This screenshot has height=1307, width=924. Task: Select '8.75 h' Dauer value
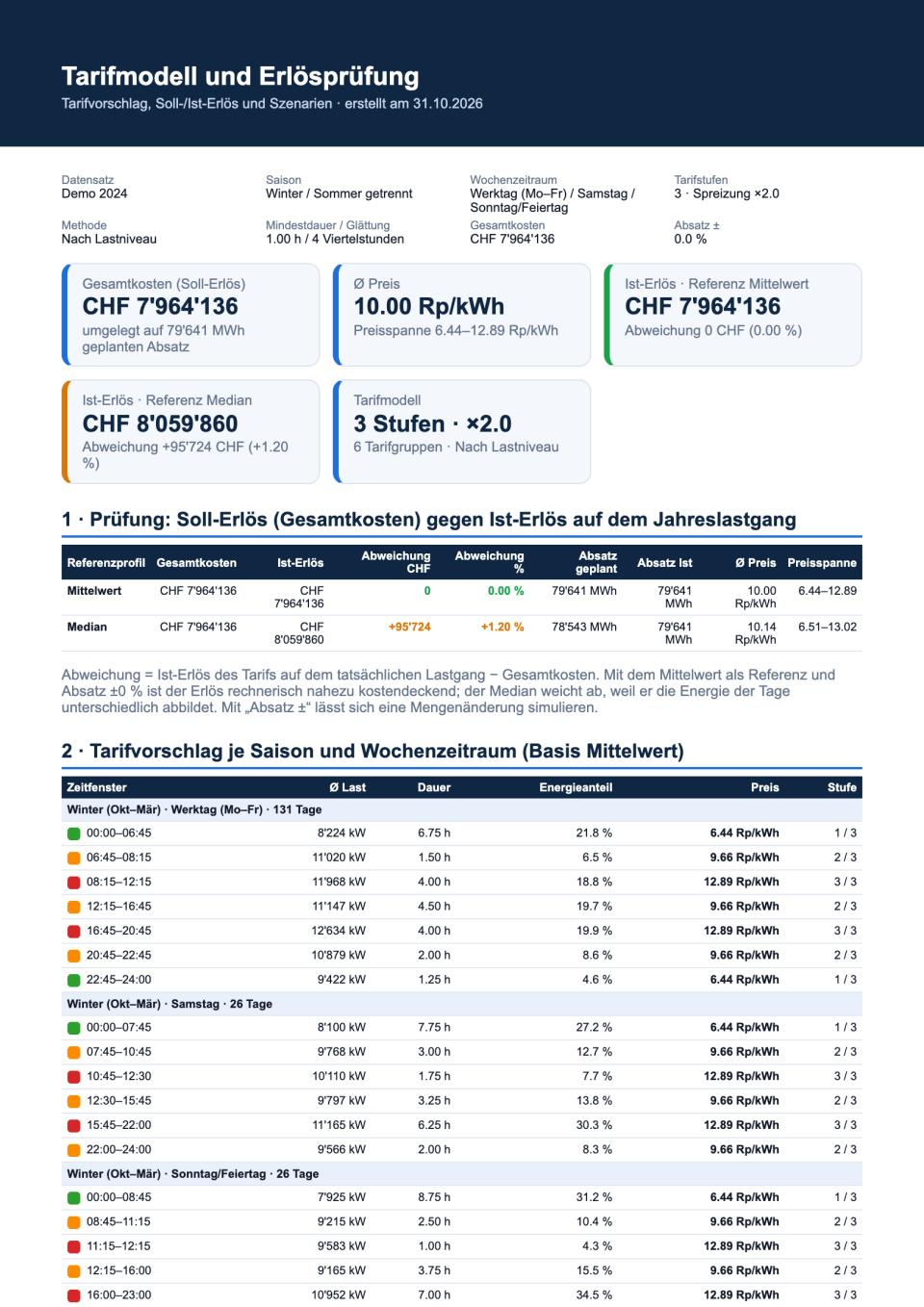coord(434,1197)
